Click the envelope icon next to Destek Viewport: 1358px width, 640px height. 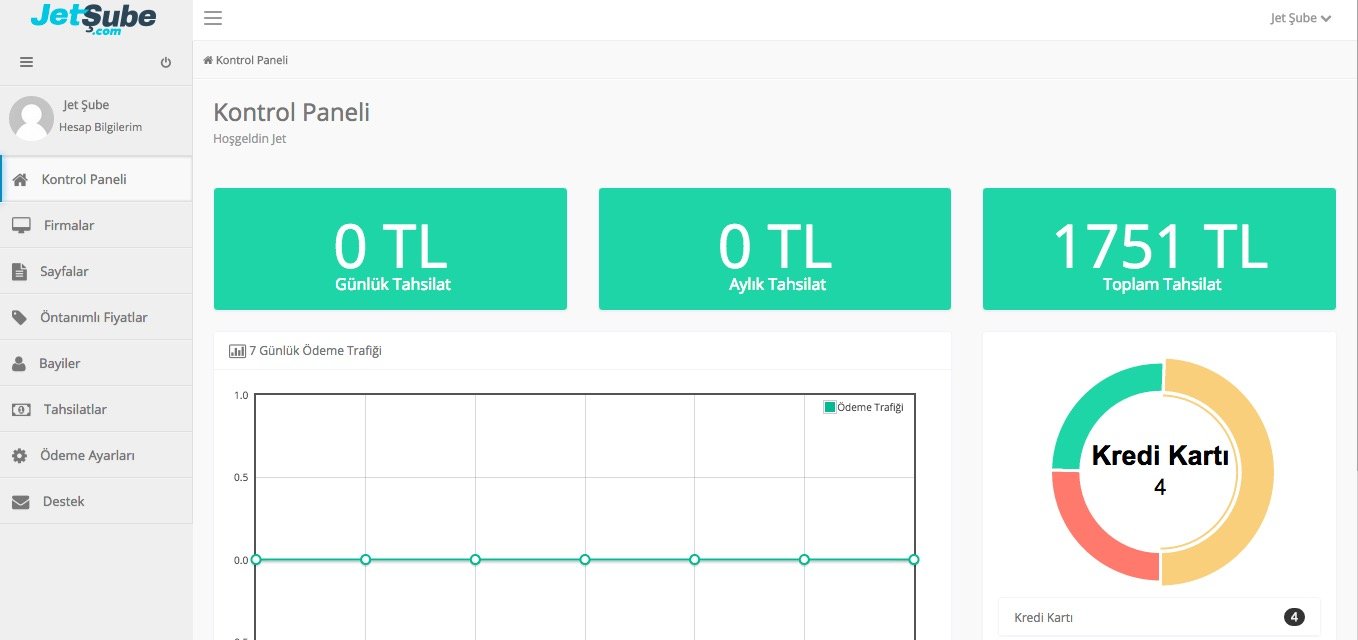tap(20, 502)
